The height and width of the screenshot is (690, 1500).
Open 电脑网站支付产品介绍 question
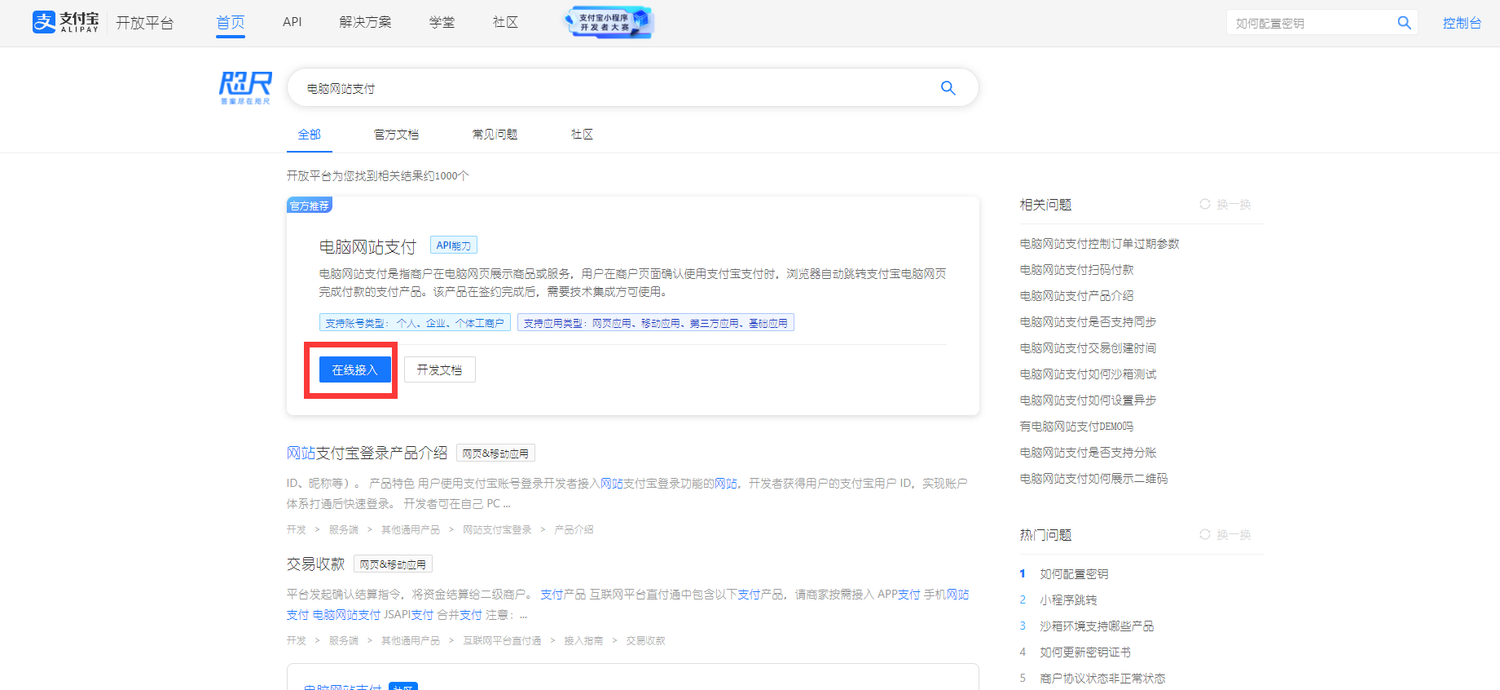click(x=1077, y=295)
